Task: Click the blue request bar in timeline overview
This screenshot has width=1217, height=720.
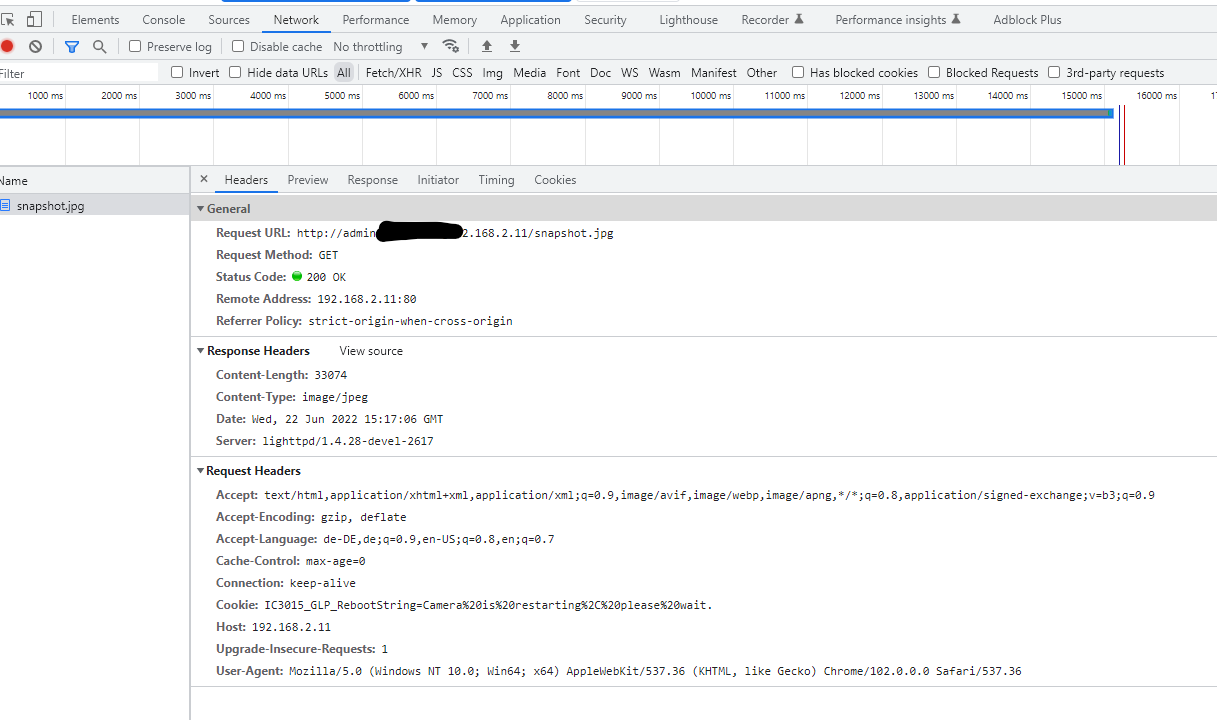Action: 556,113
